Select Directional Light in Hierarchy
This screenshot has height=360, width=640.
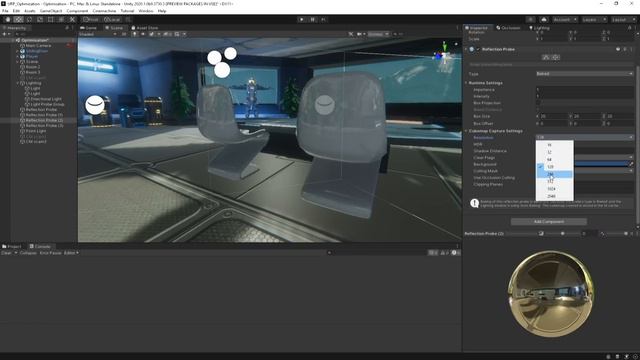(x=46, y=99)
